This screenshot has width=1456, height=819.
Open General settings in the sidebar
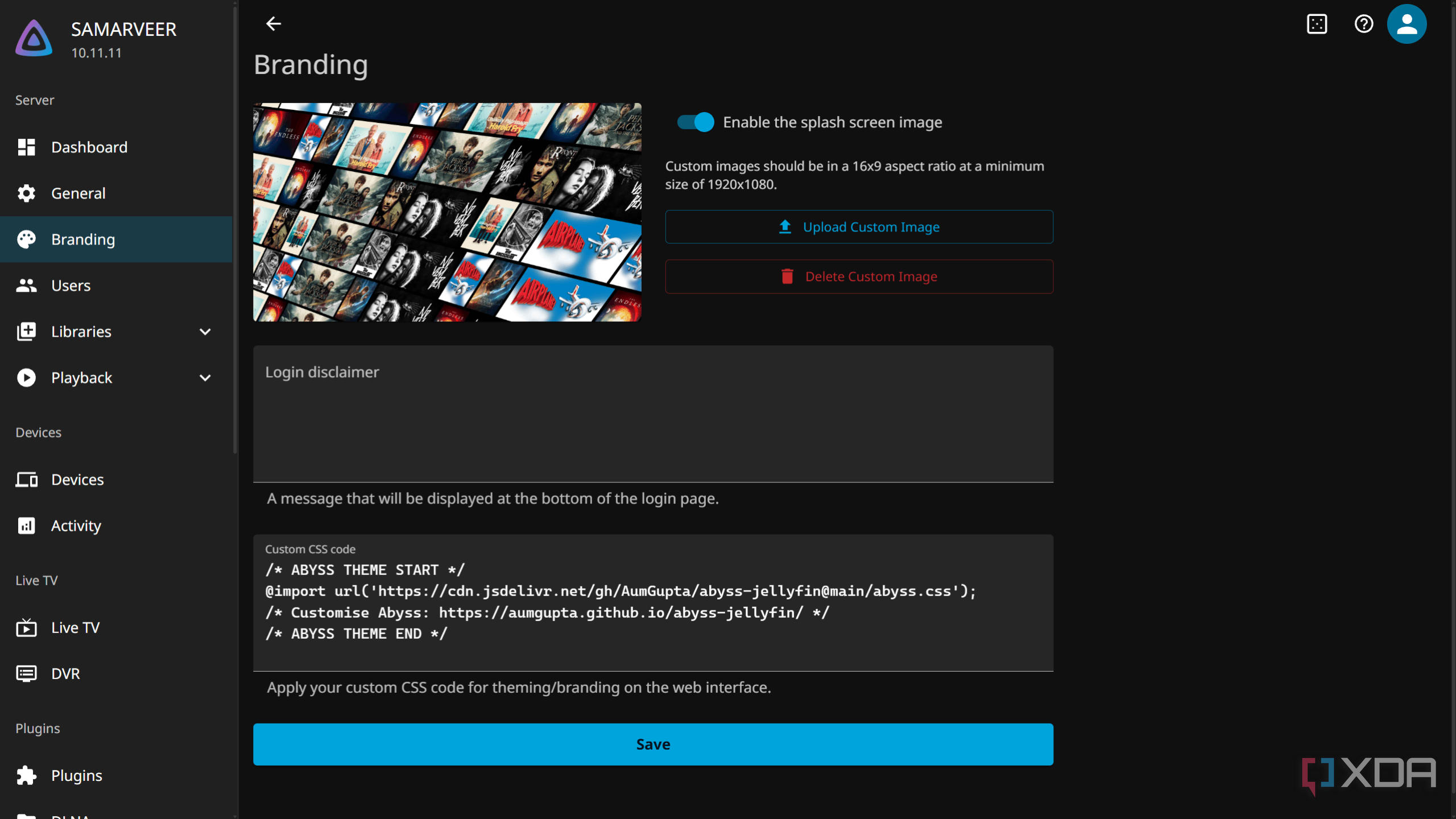point(116,193)
